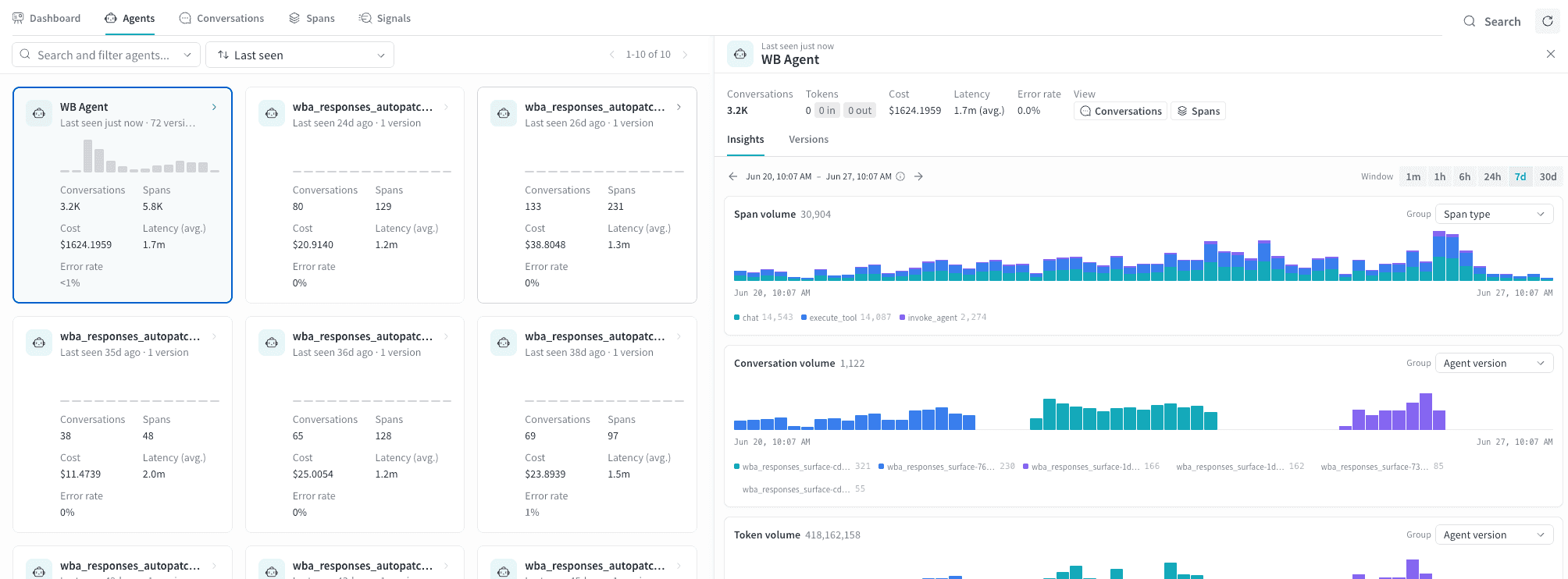Click the 0 in tokens badge
Image resolution: width=1568 pixels, height=579 pixels.
(x=827, y=111)
